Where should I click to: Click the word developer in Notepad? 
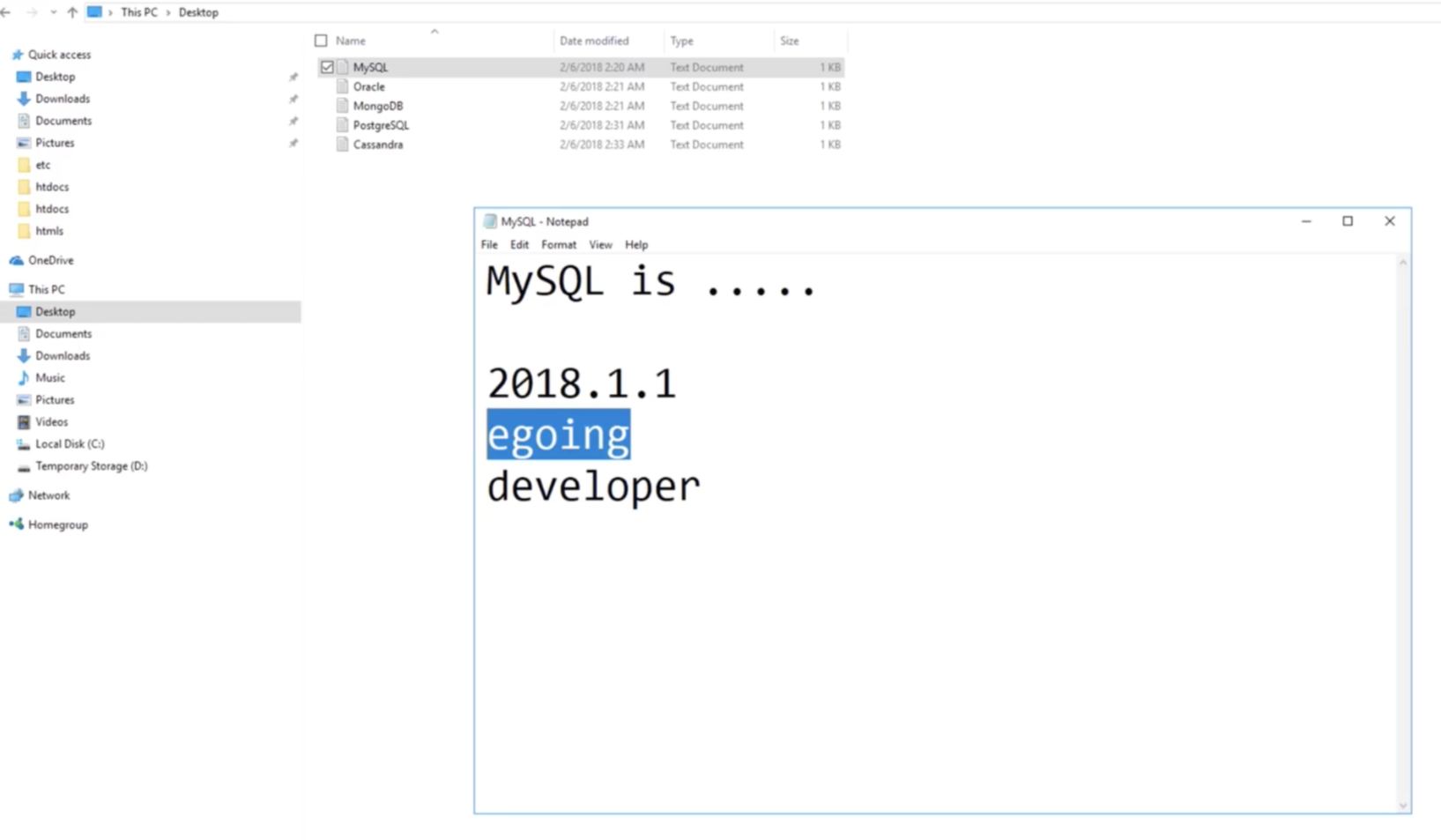(x=593, y=487)
